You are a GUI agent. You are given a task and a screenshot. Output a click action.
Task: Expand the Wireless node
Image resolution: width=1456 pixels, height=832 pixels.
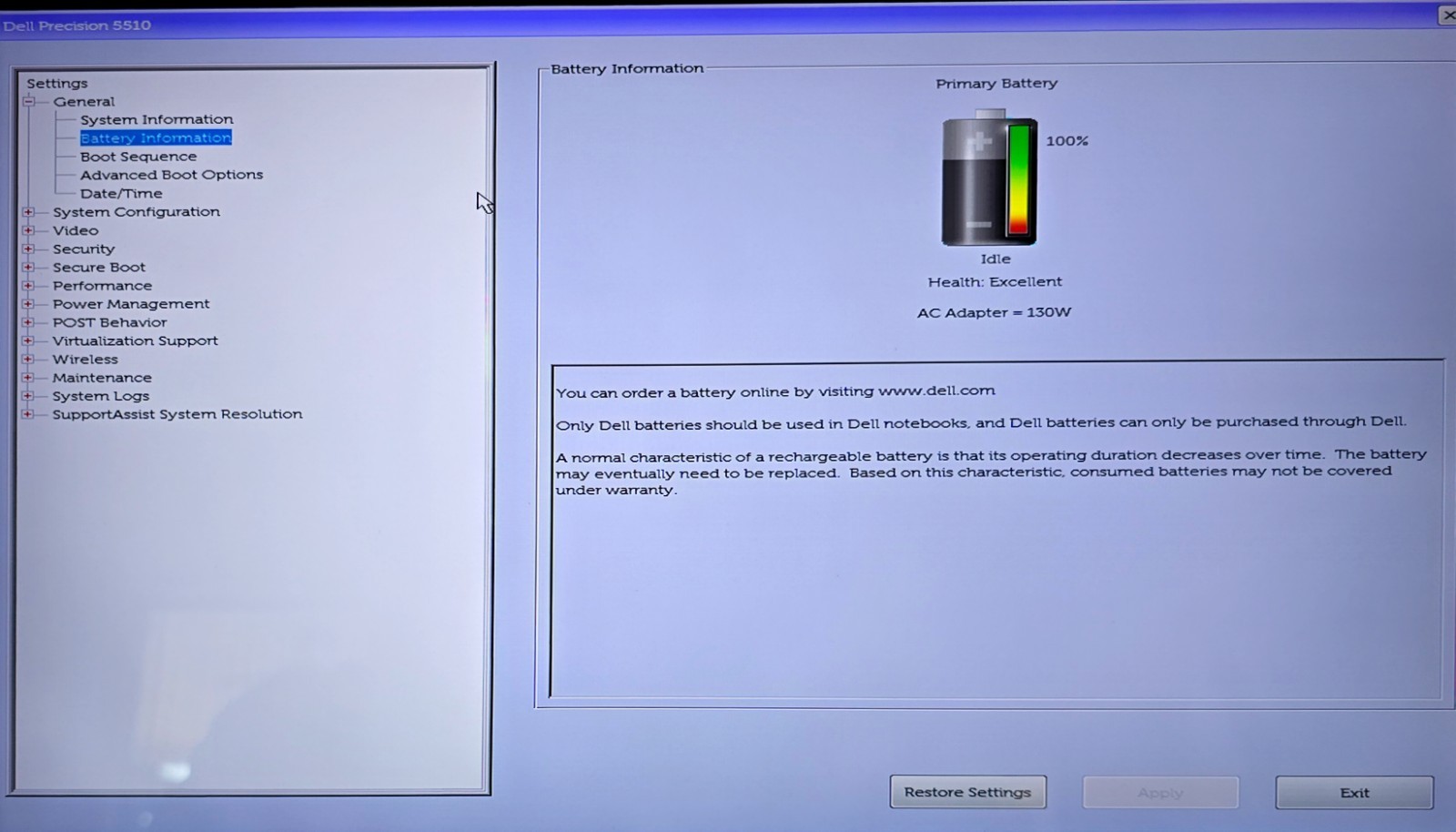(28, 359)
